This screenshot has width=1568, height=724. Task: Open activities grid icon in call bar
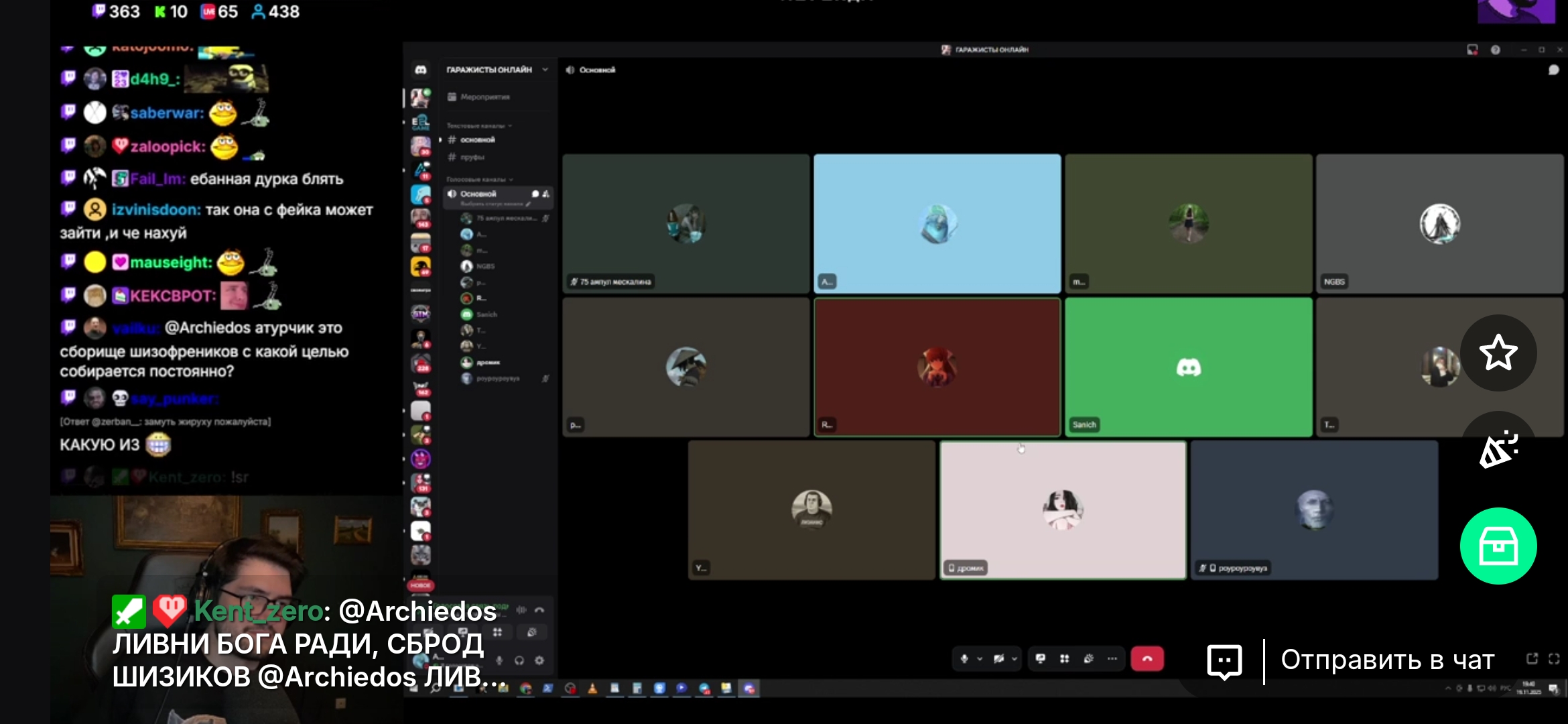pyautogui.click(x=1064, y=659)
